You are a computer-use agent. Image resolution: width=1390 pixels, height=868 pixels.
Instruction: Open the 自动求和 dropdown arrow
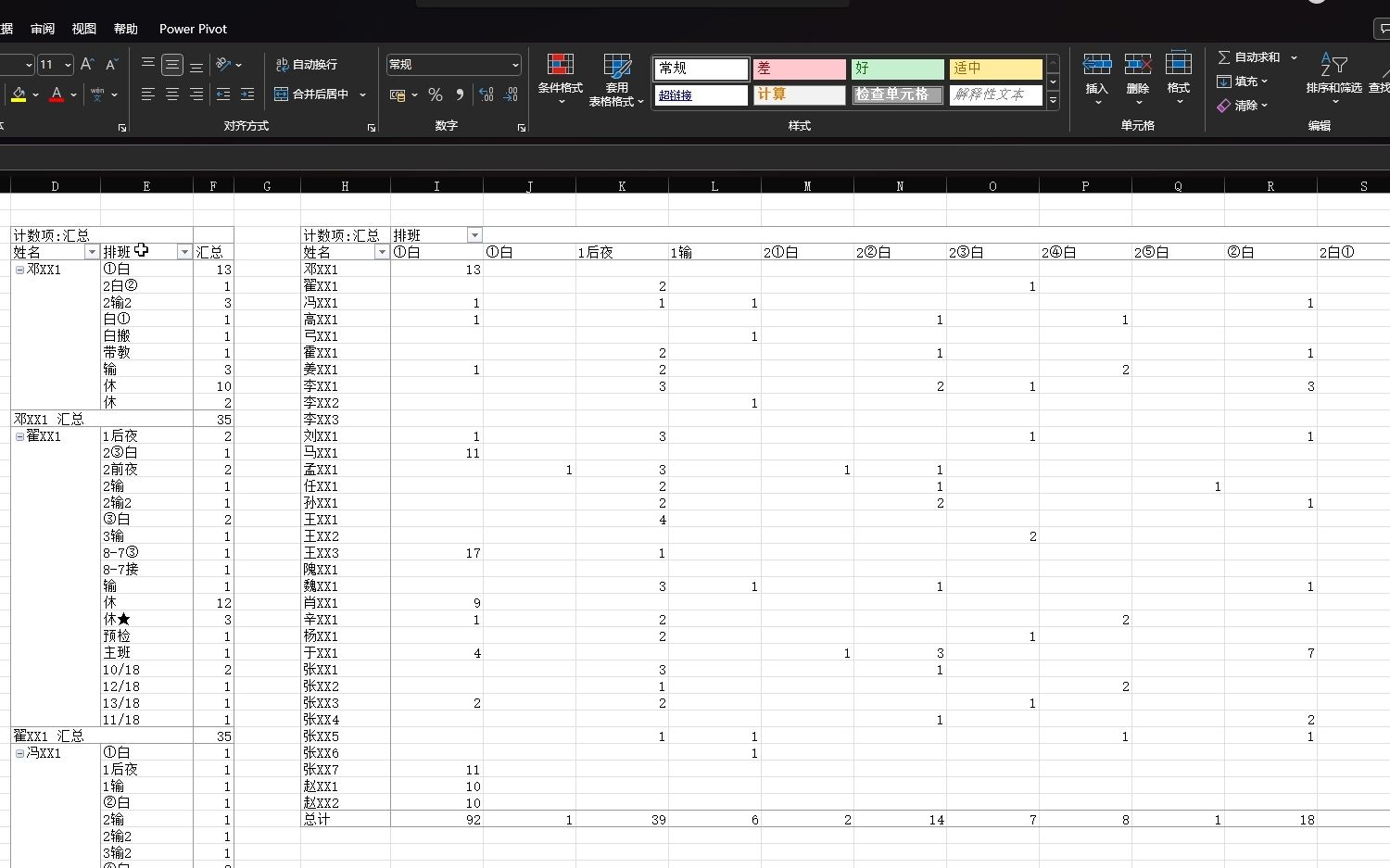(x=1294, y=57)
